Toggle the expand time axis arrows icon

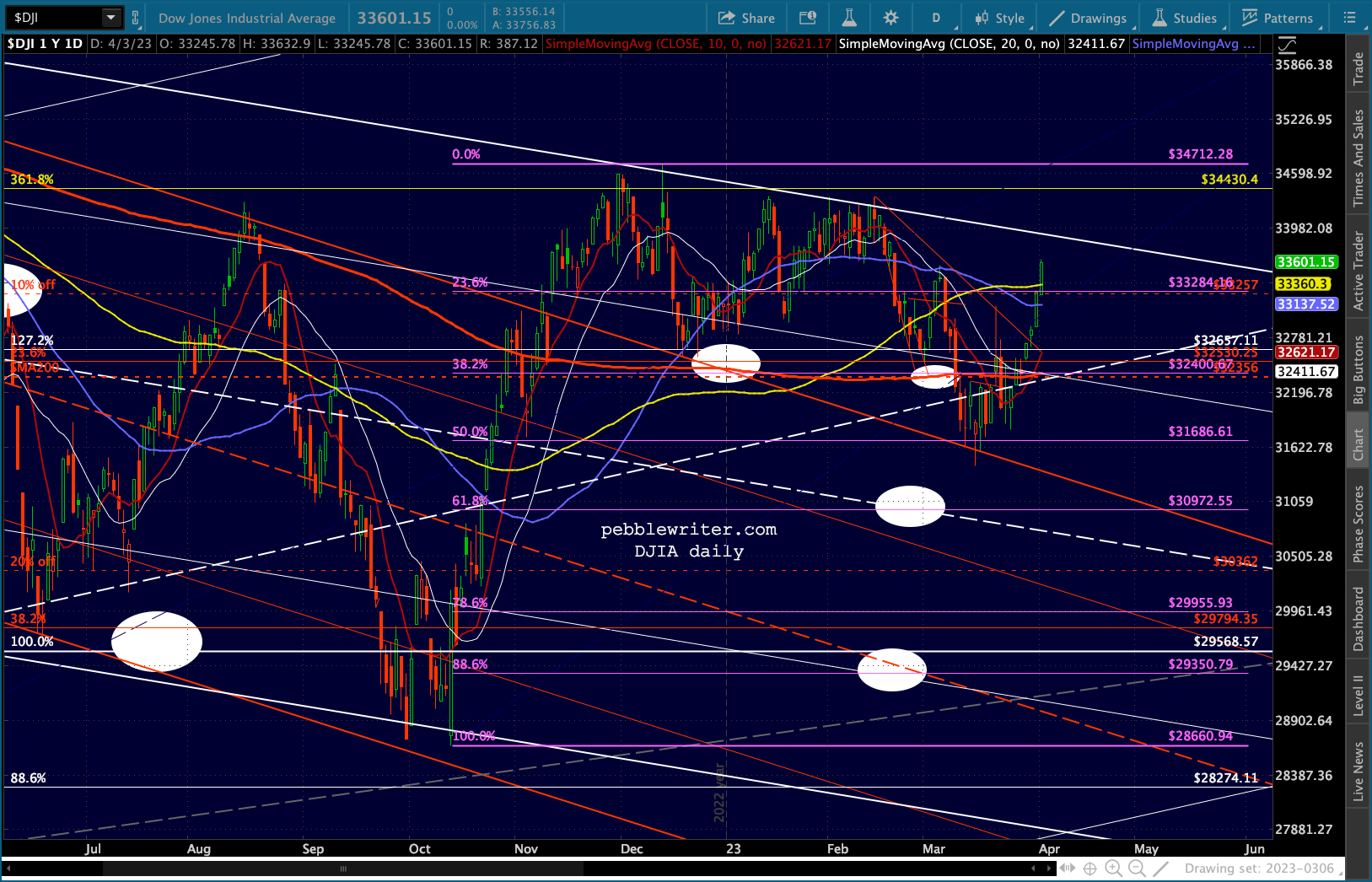1068,868
